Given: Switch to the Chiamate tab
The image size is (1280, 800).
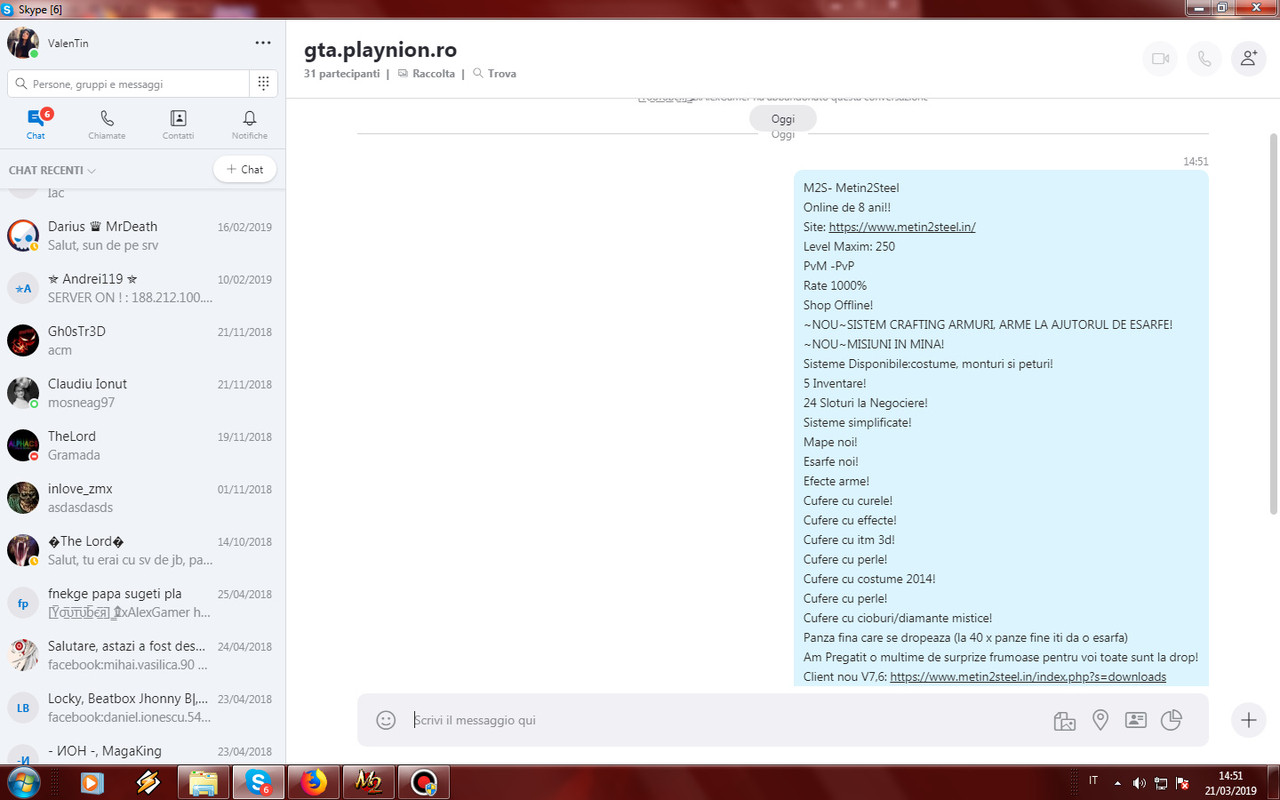Looking at the screenshot, I should click(107, 125).
